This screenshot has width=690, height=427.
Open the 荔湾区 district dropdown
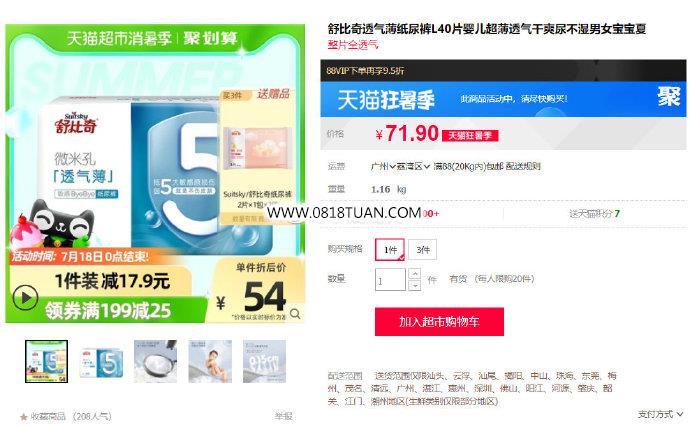point(413,166)
